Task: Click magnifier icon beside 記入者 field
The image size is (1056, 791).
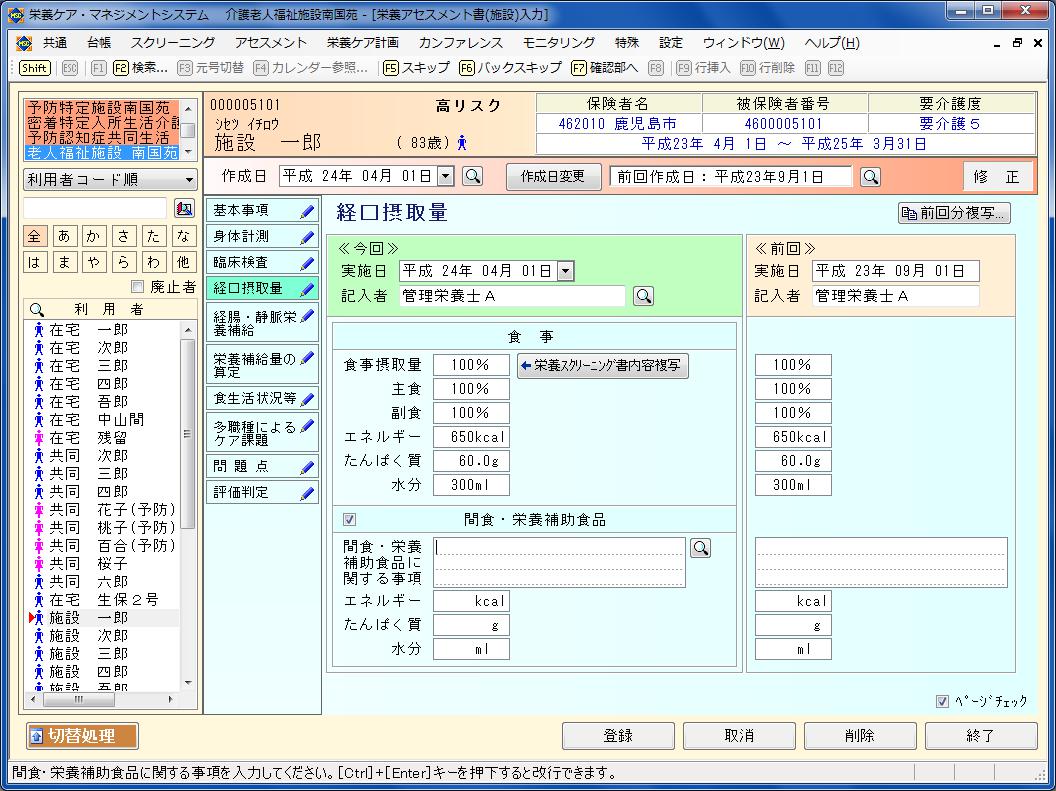Action: pos(644,296)
